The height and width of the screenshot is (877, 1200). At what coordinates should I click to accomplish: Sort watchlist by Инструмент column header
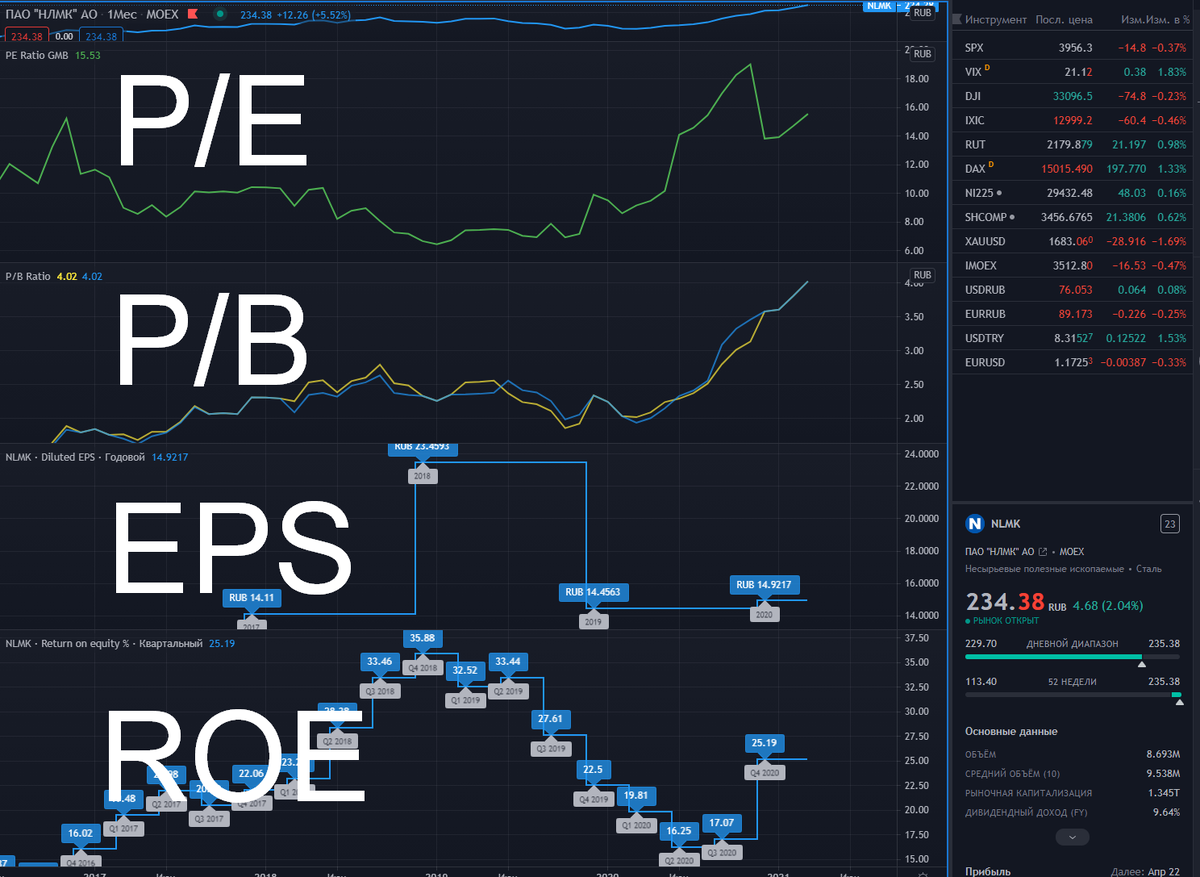coord(996,19)
